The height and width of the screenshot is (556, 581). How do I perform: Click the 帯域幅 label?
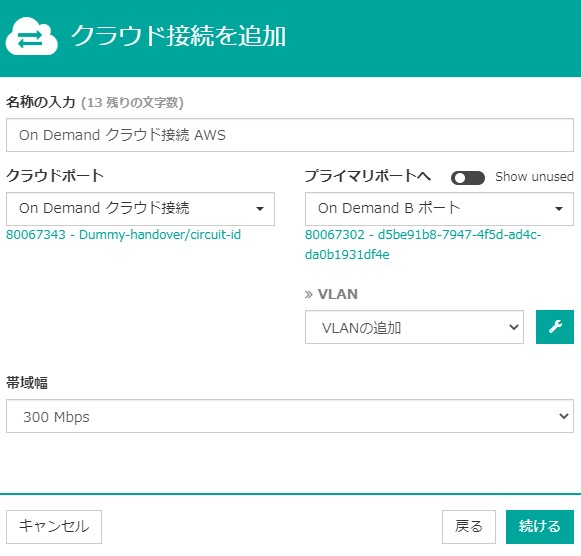[27, 383]
